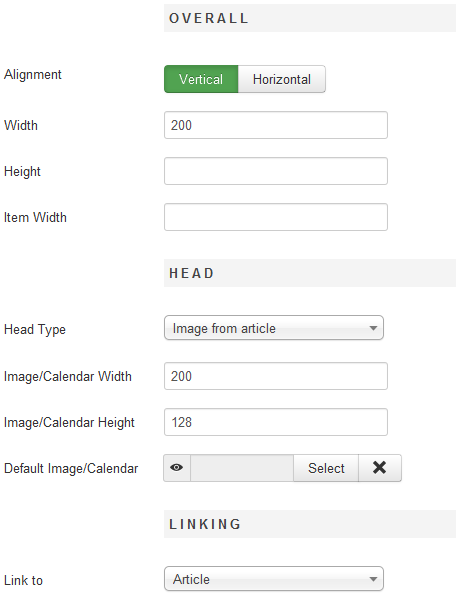Click the Head Type dropdown arrow

[373, 328]
